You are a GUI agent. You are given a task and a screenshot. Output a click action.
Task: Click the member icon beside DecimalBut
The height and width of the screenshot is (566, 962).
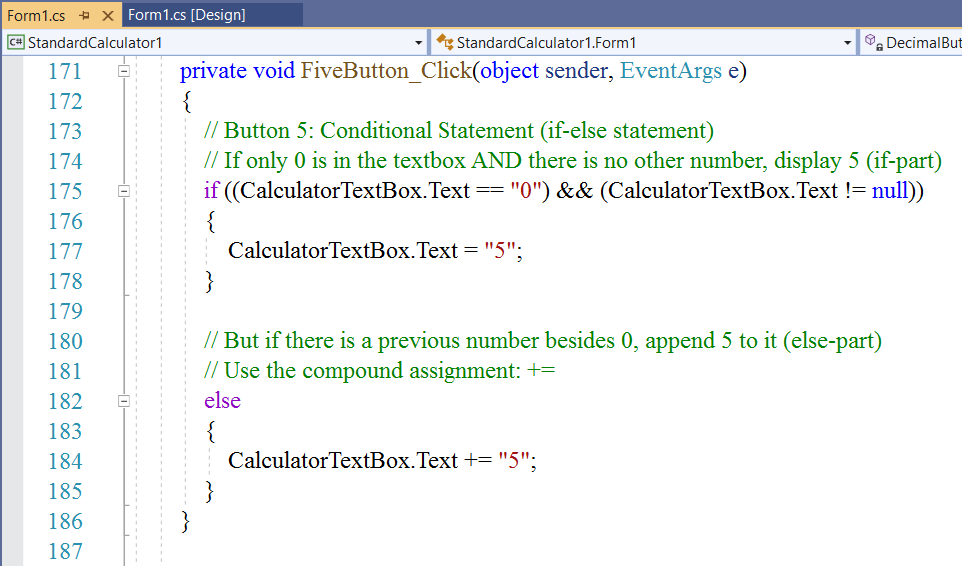click(x=873, y=42)
